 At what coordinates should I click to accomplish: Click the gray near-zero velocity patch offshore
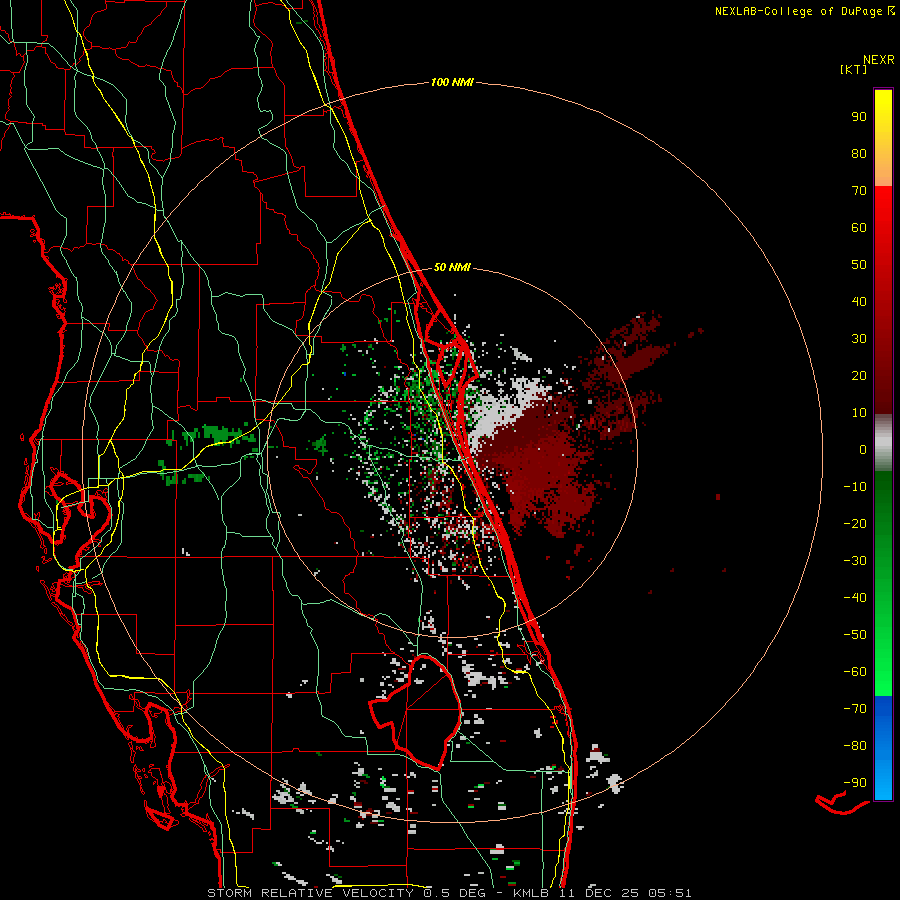click(505, 410)
